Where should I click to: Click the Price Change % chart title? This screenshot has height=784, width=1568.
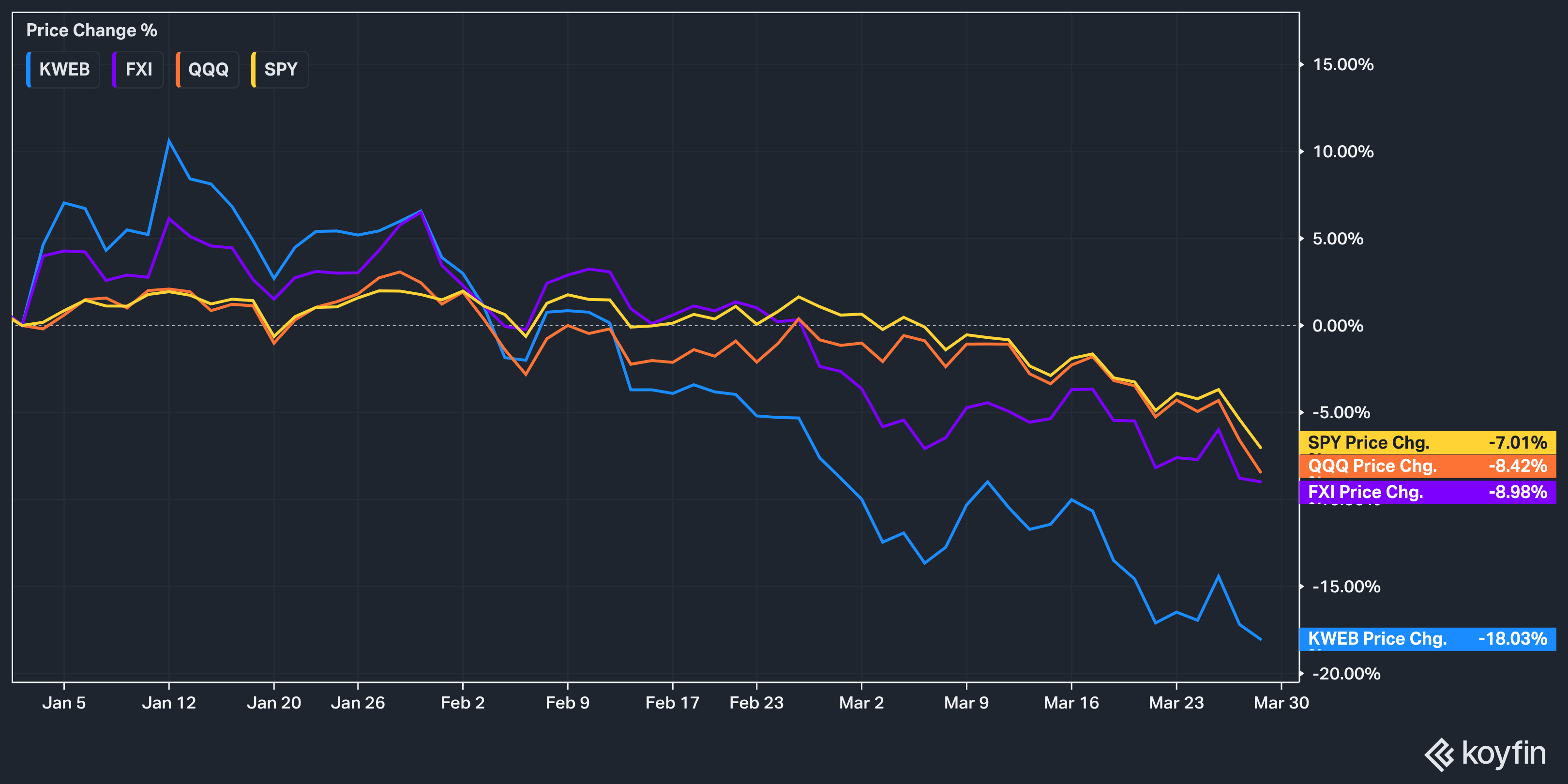(91, 30)
